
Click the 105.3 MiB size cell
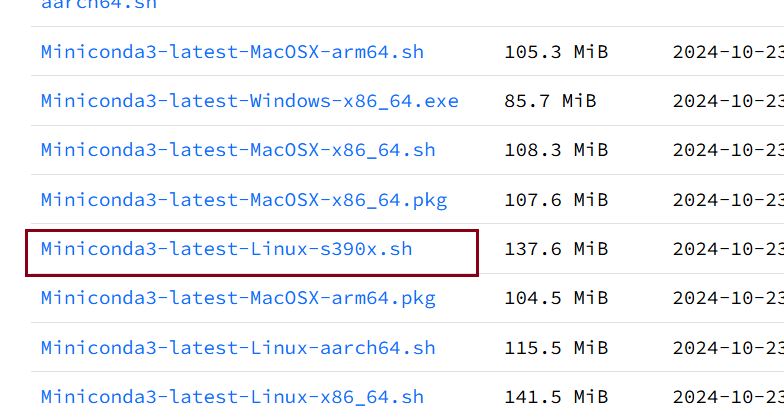point(555,52)
